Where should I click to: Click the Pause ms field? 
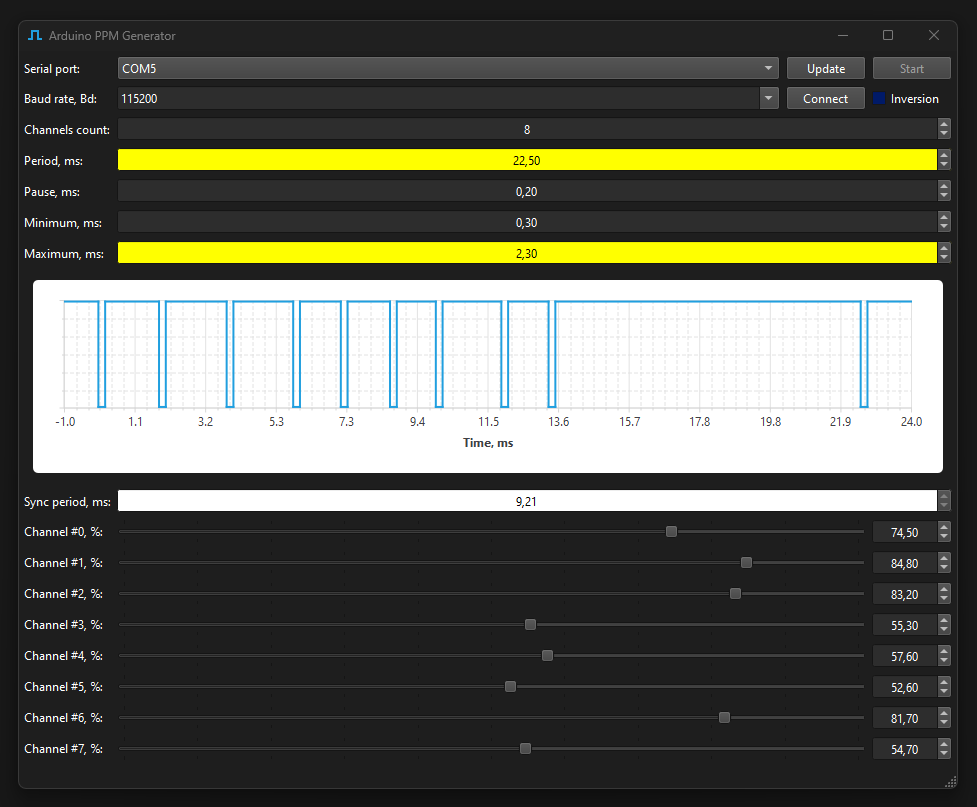(527, 191)
